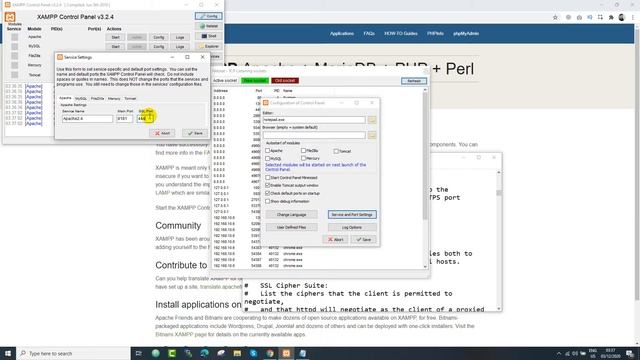Open Config for the Apache row

coord(158,37)
